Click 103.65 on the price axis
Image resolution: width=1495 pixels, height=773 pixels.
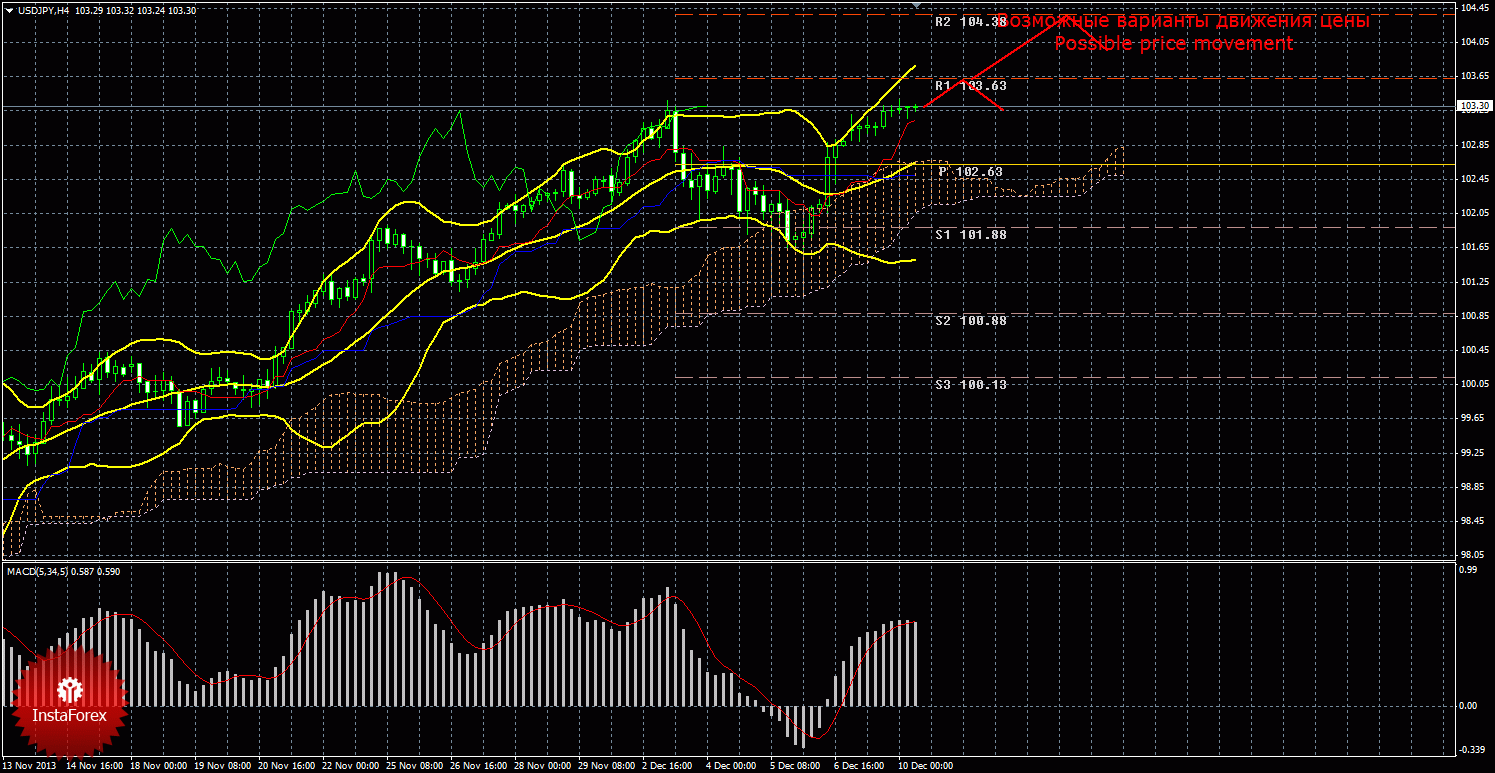click(x=1475, y=76)
